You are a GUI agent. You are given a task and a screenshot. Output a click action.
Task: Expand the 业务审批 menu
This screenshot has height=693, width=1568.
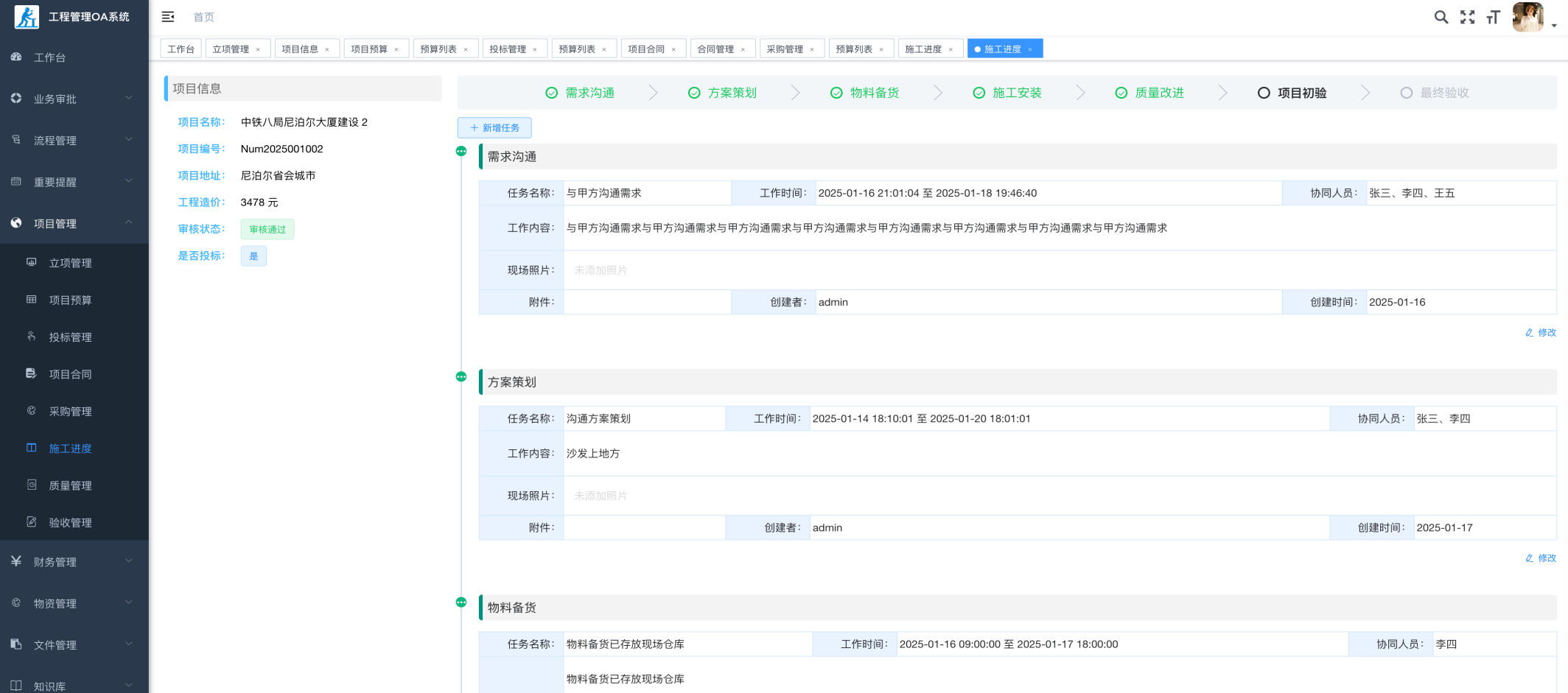[74, 99]
